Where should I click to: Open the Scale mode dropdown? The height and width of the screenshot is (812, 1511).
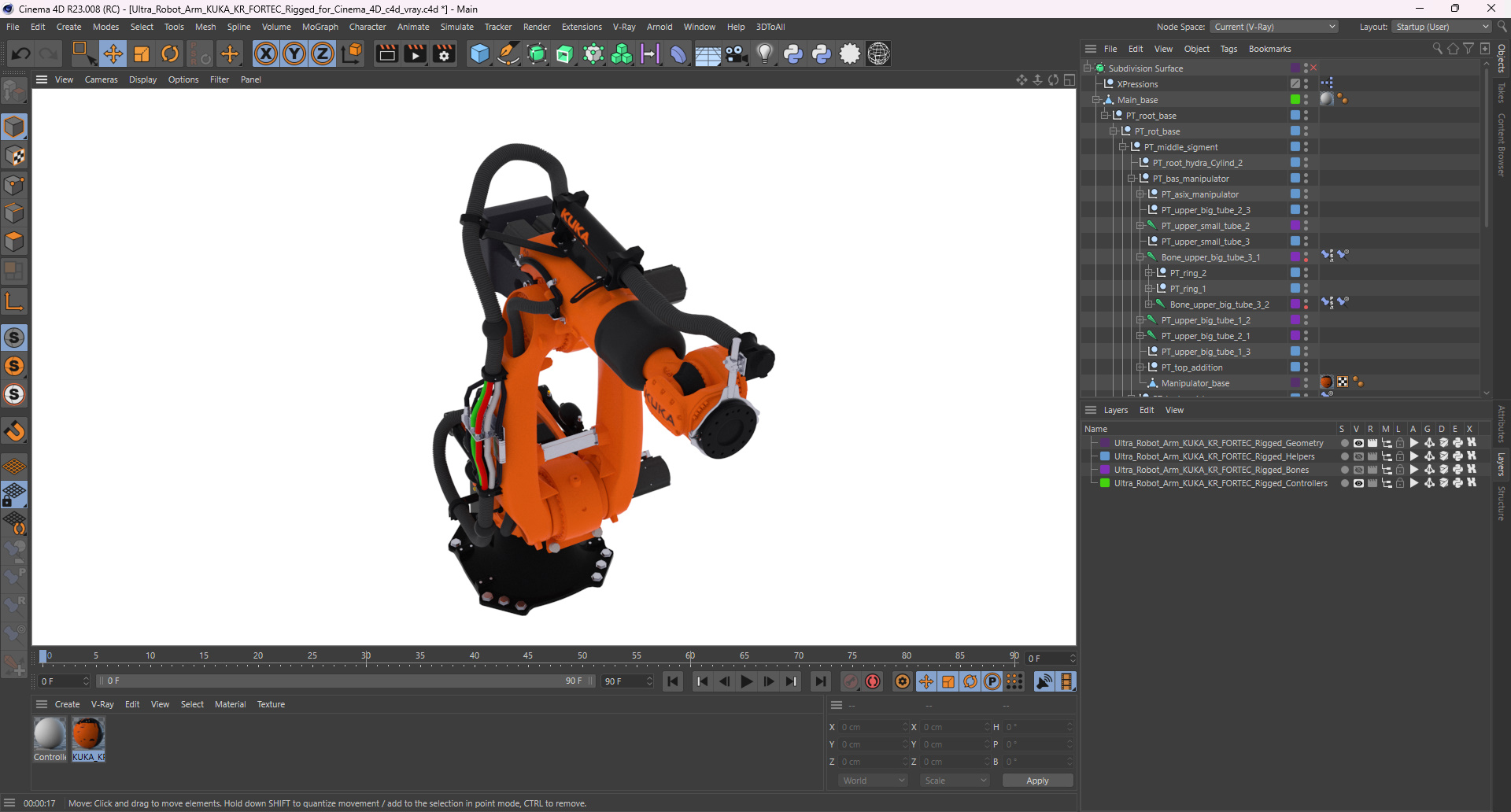tap(955, 781)
